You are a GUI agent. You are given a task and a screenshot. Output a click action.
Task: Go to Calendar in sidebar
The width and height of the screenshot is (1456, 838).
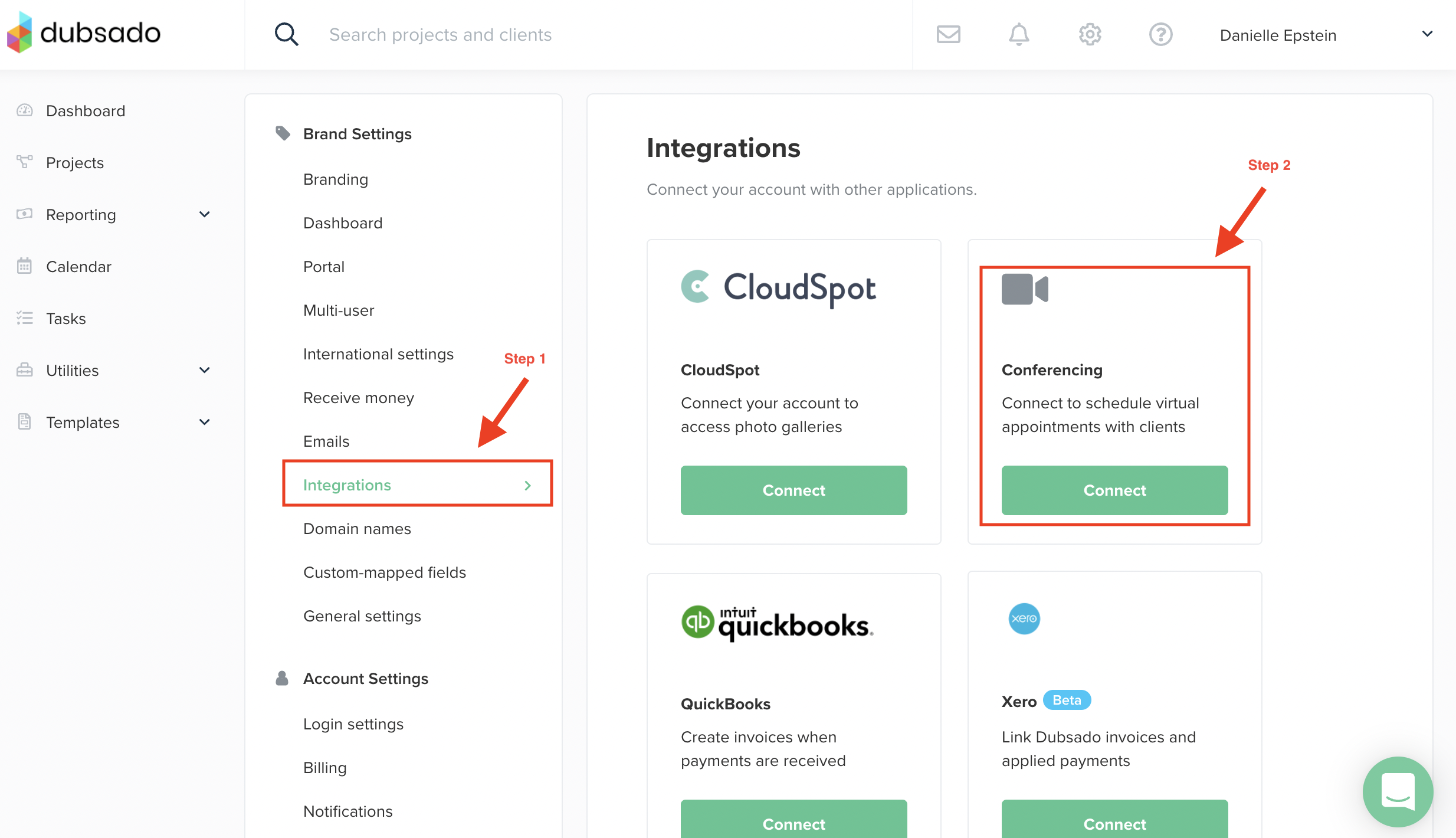tap(78, 267)
